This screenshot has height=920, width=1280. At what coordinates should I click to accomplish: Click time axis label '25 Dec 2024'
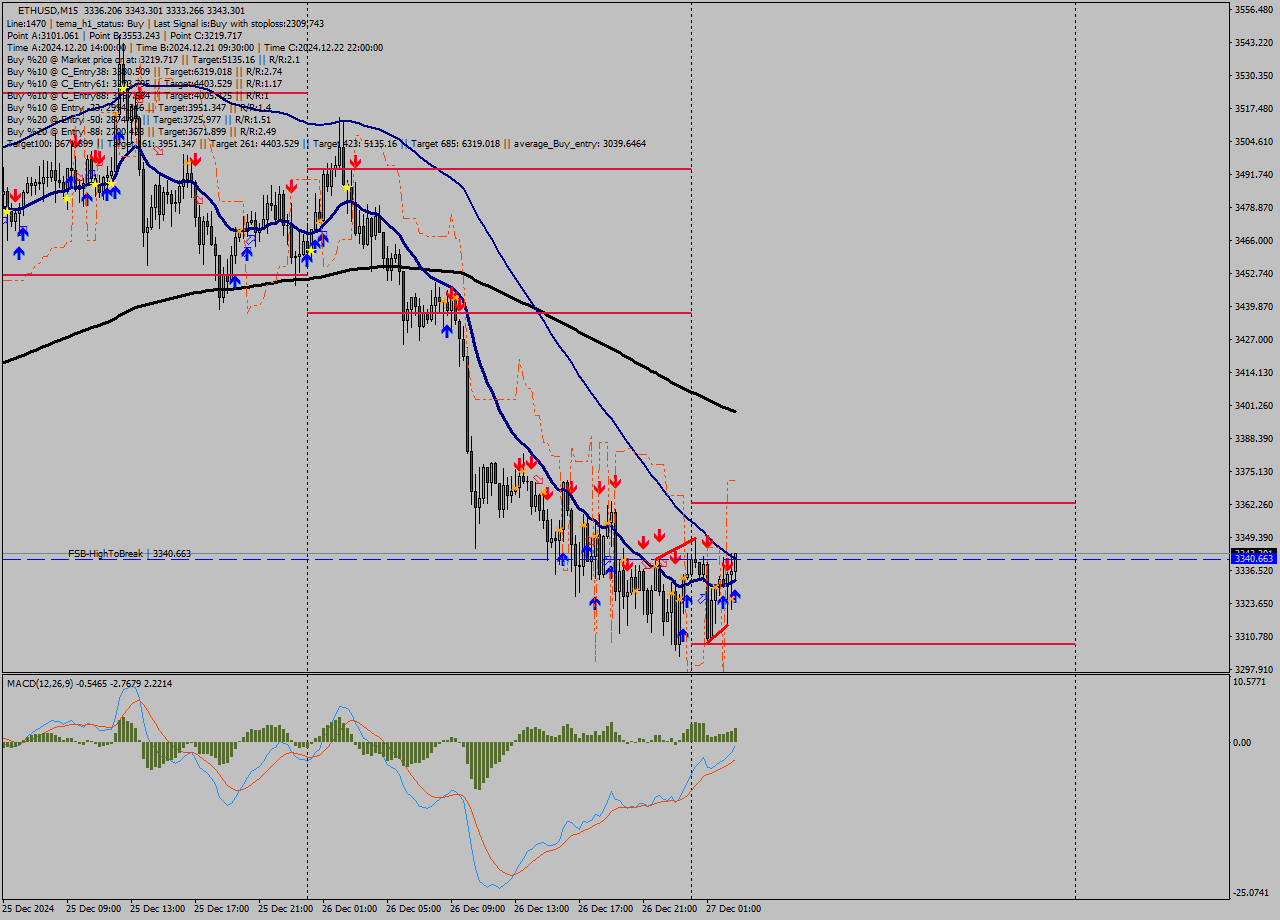(28, 909)
